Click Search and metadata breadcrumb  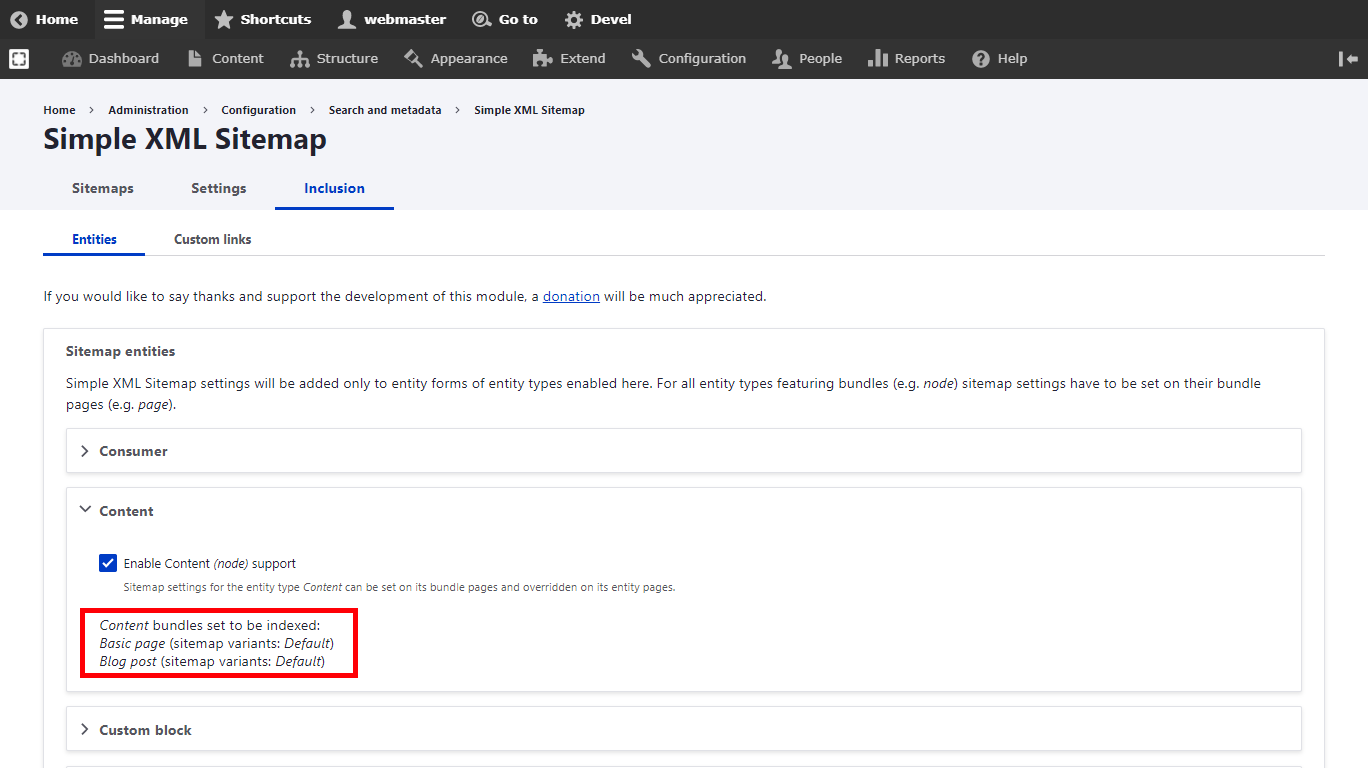tap(385, 110)
